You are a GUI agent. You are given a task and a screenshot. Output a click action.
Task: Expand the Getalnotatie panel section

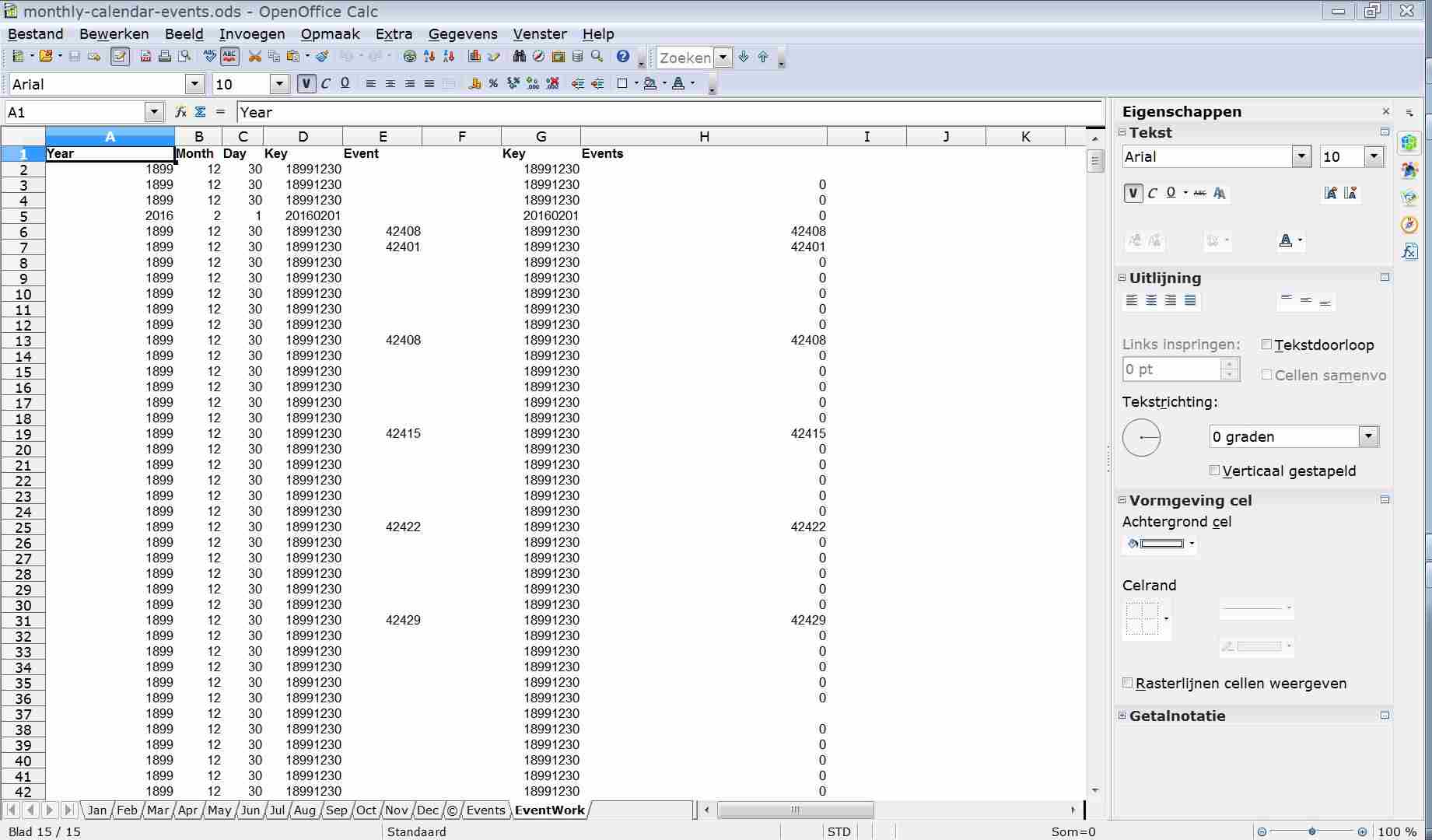click(1122, 716)
